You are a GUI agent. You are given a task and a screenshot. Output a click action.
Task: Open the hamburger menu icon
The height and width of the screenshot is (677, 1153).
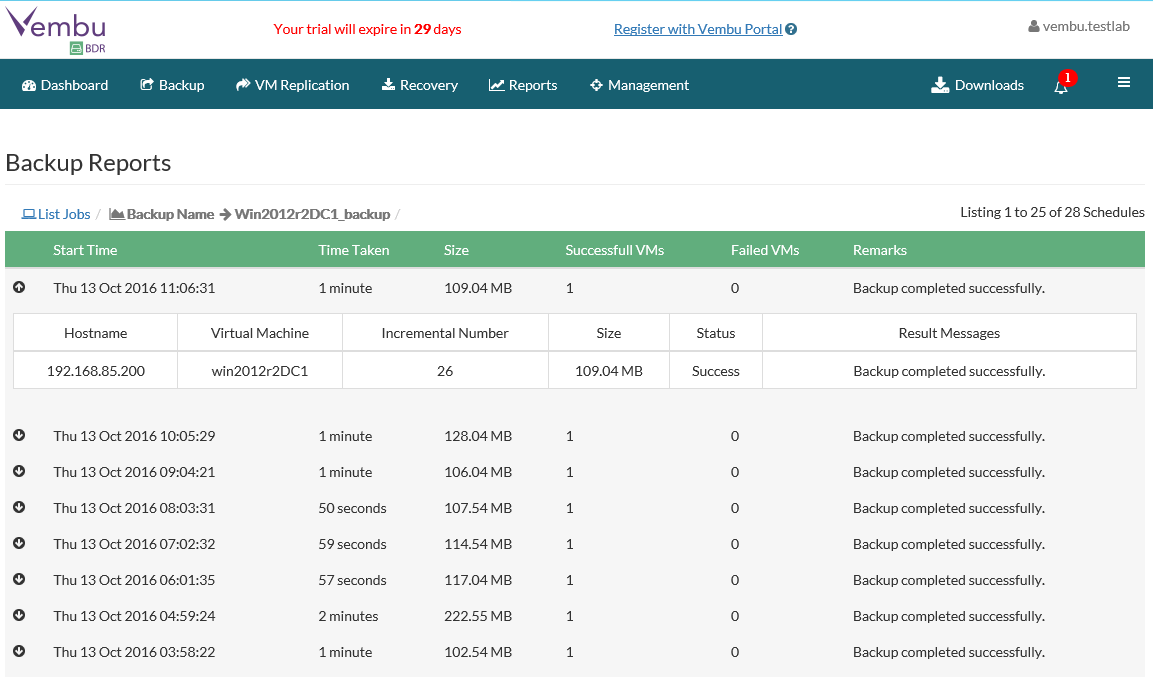(x=1124, y=83)
